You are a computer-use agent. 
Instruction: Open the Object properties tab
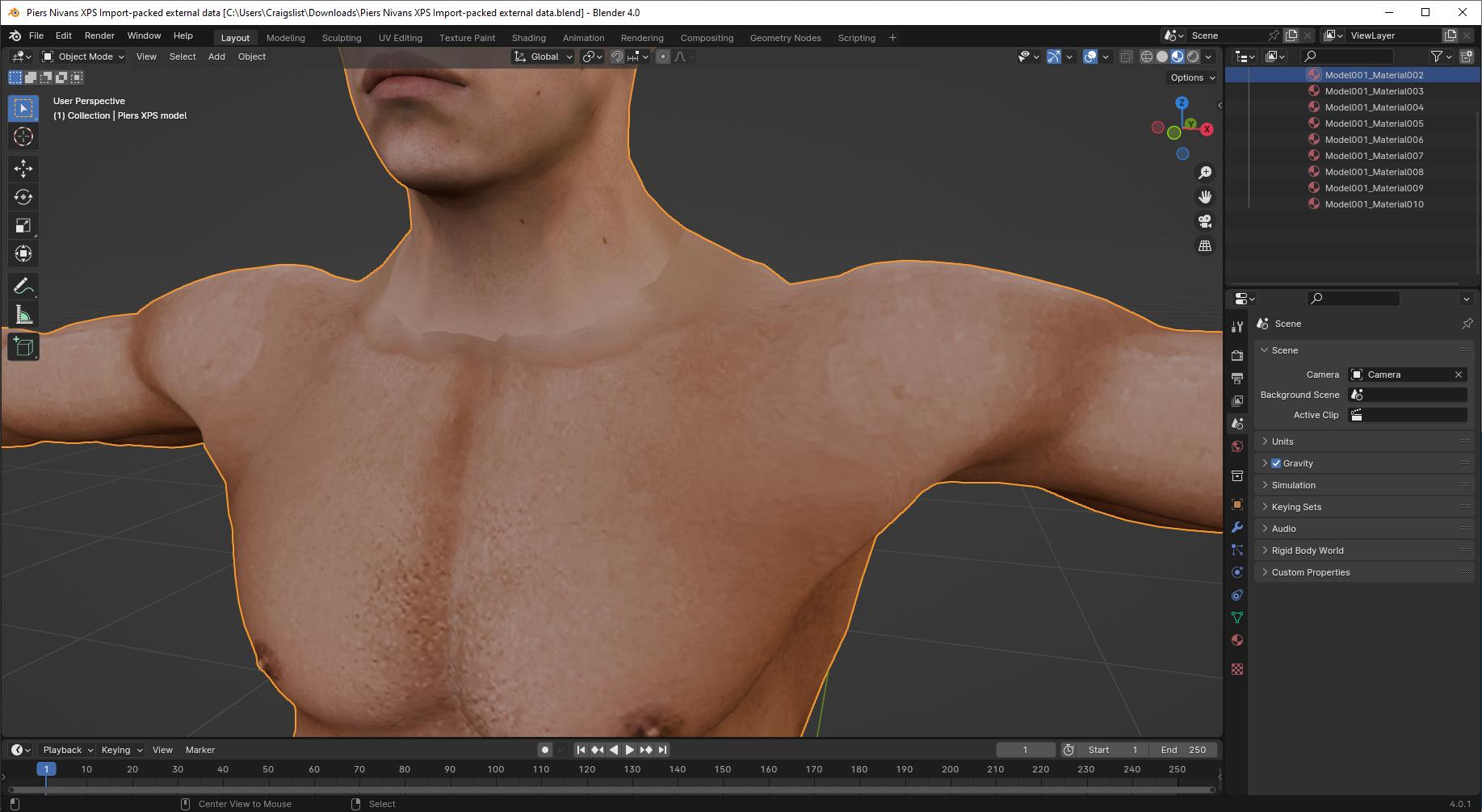(x=1237, y=504)
